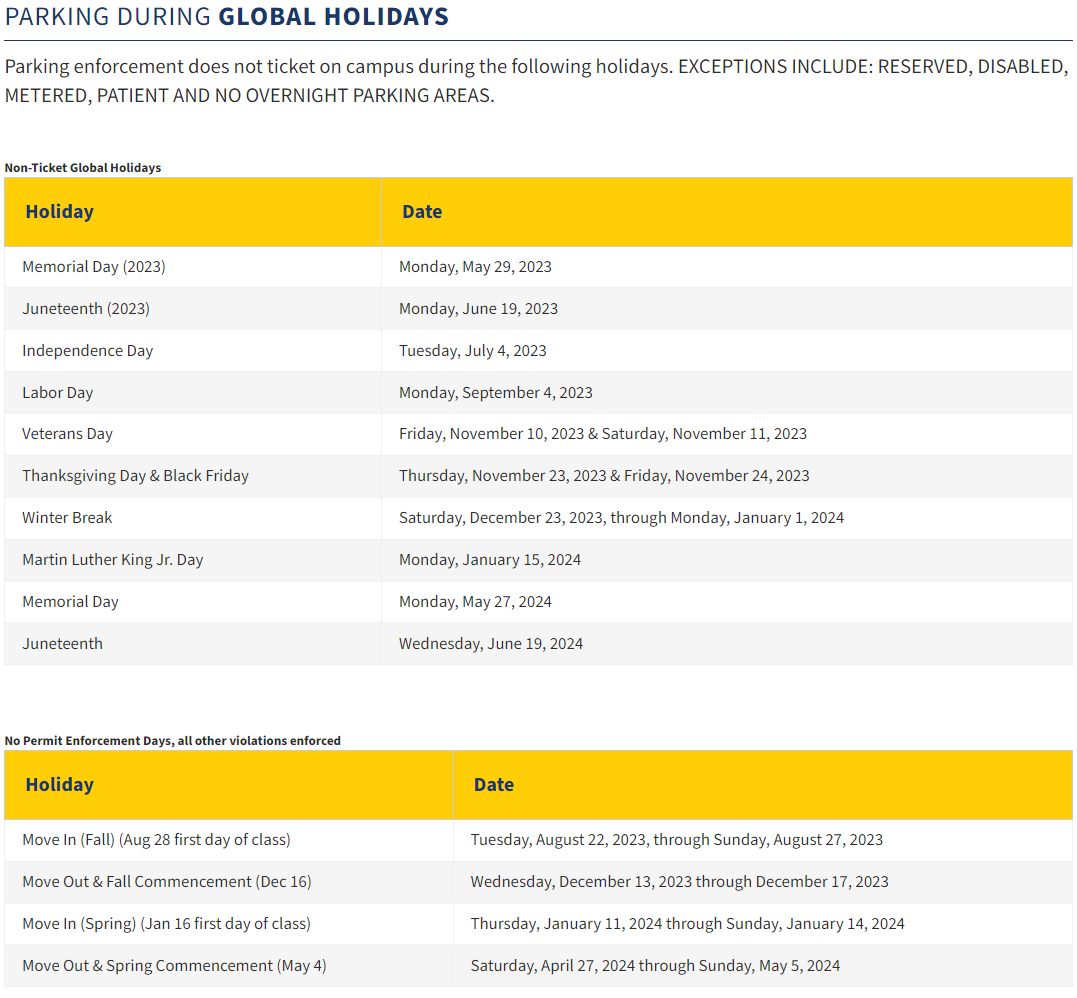
Task: Select the 'Move In (Fall)' row label
Action: tap(156, 840)
